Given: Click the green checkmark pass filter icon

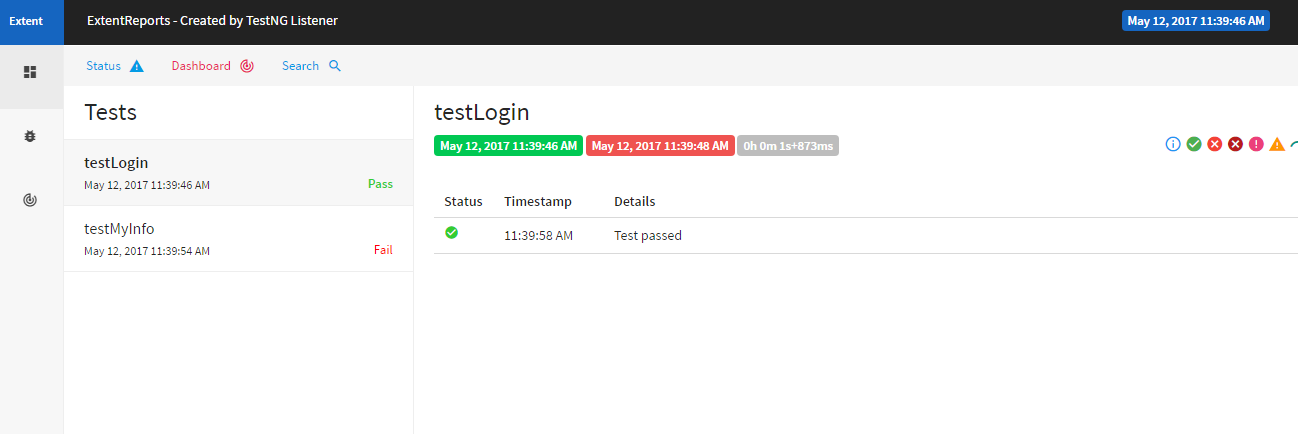Looking at the screenshot, I should tap(1194, 144).
